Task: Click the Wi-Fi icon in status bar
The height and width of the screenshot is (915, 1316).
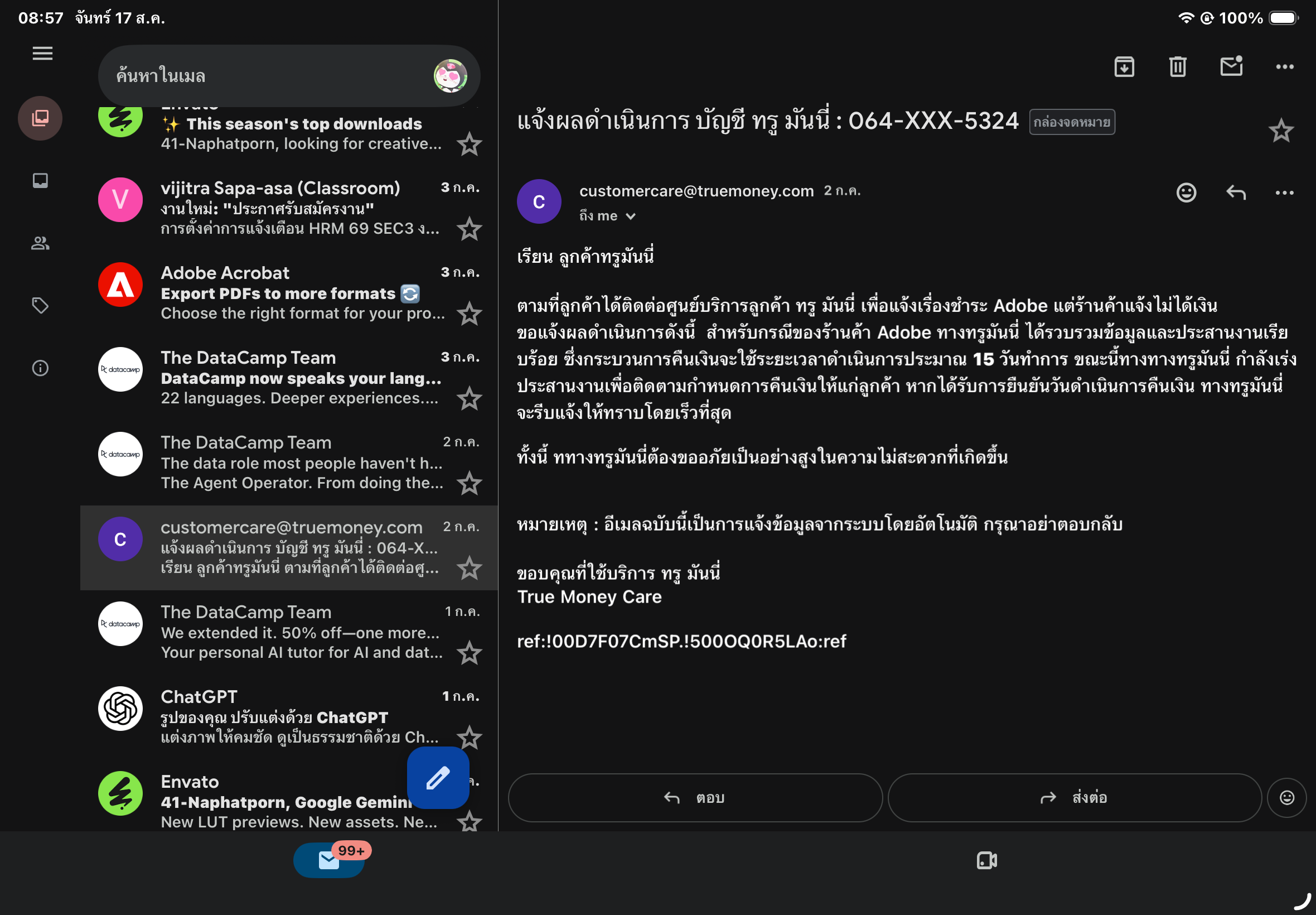Action: point(1186,18)
